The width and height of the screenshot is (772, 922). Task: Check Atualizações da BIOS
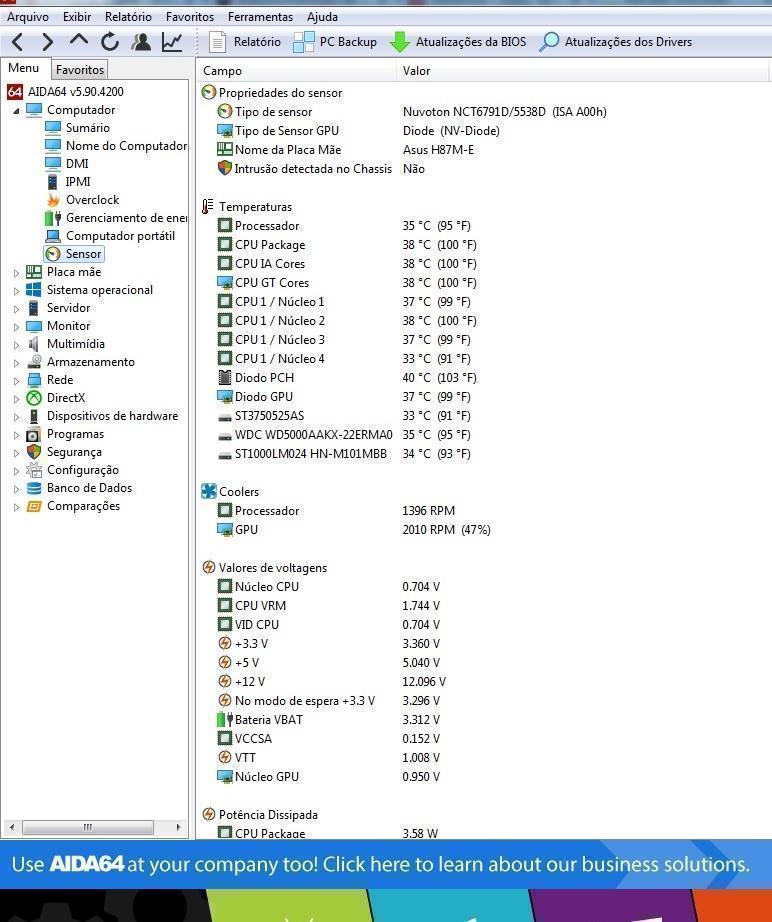(458, 42)
